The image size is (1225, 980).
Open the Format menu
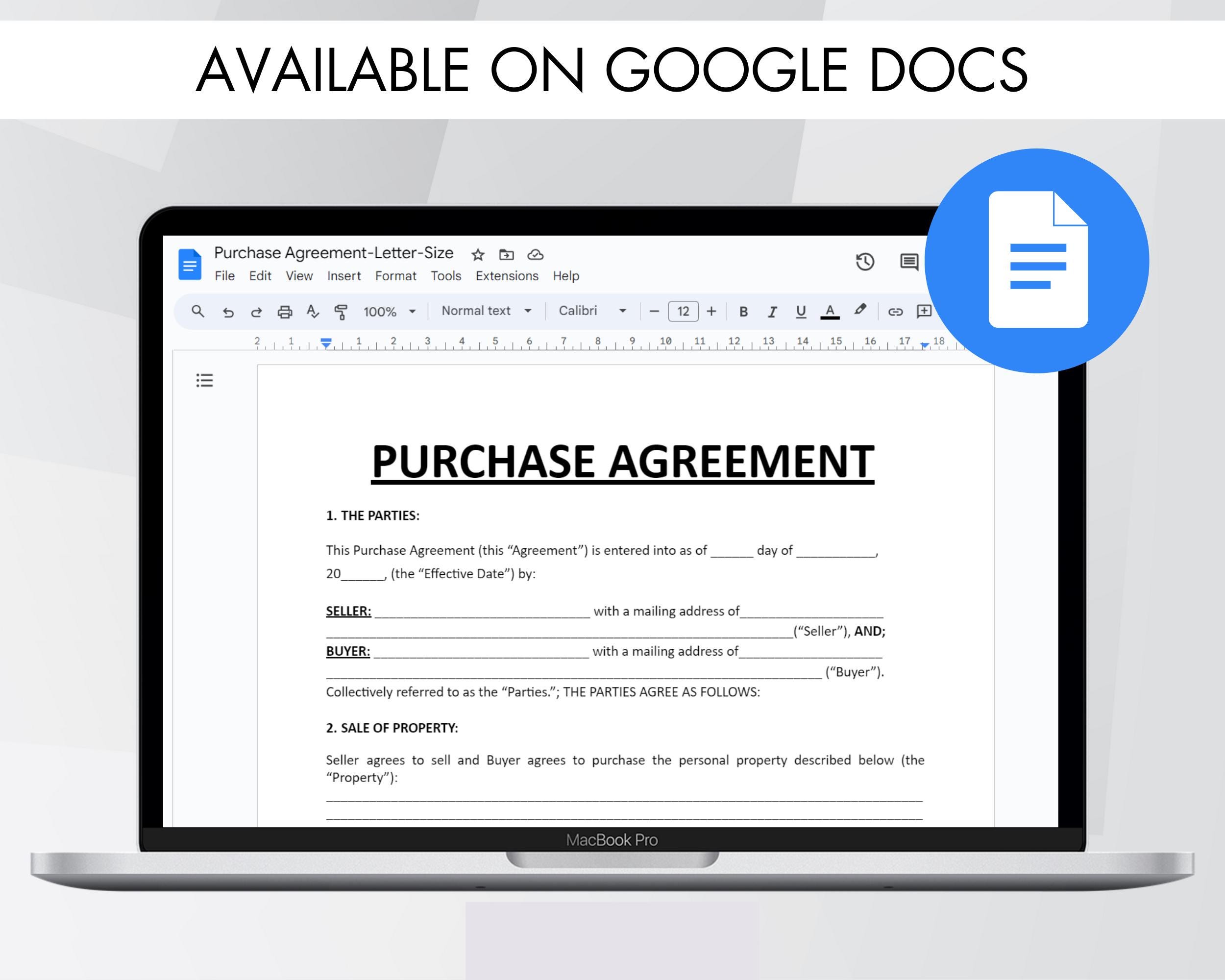point(395,275)
